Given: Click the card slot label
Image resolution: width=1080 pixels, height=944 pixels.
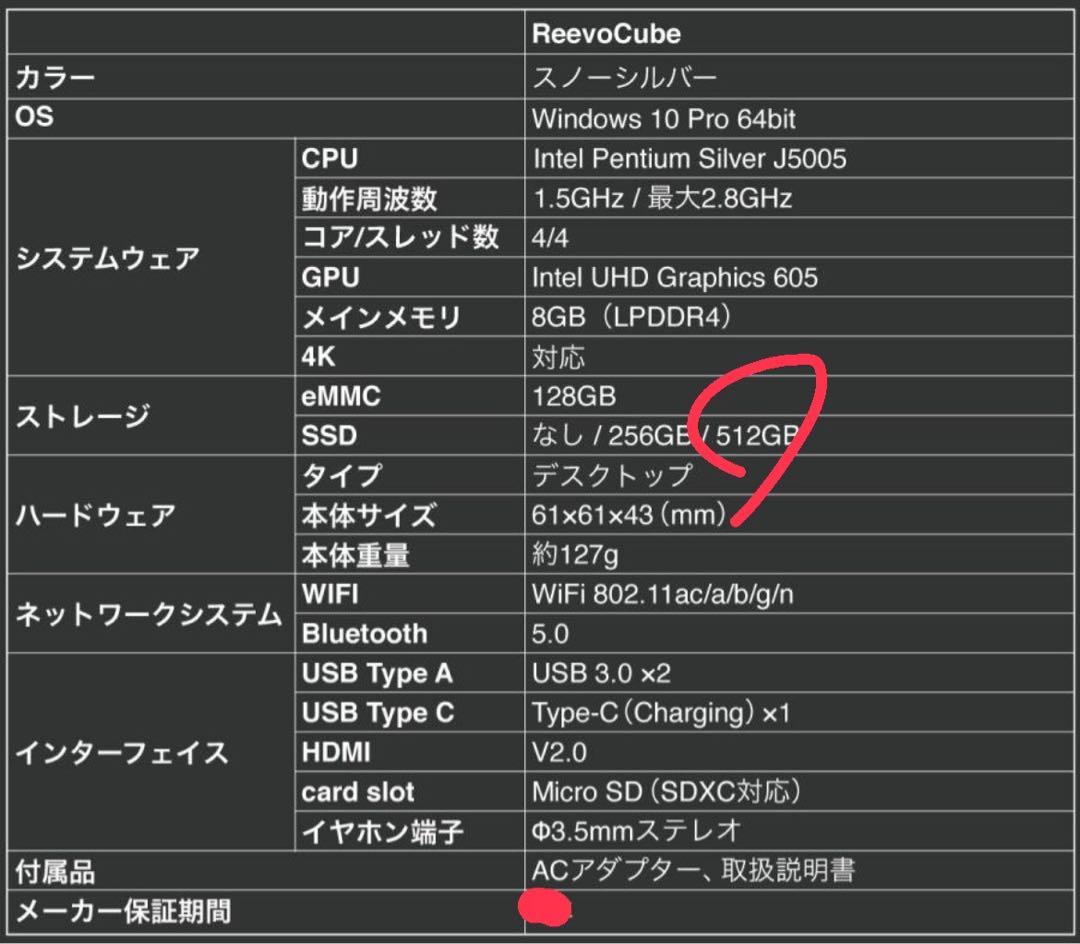Looking at the screenshot, I should click(x=358, y=793).
